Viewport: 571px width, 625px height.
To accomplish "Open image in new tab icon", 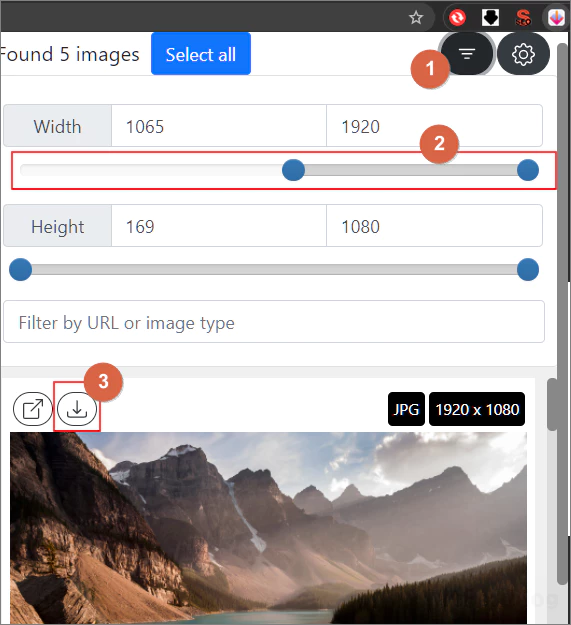I will 33,409.
